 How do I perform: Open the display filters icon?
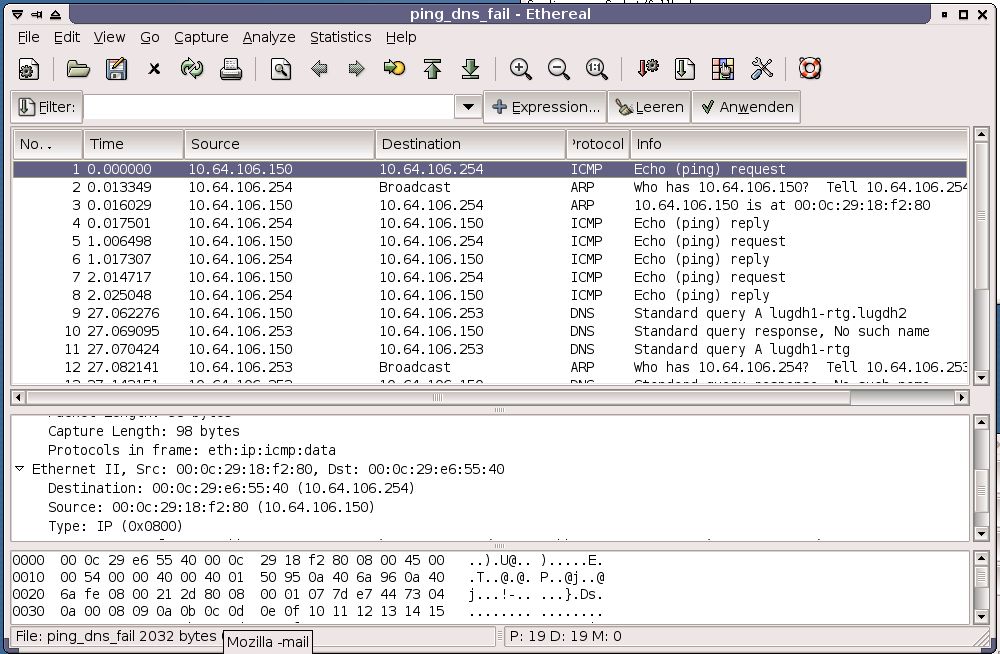click(684, 69)
